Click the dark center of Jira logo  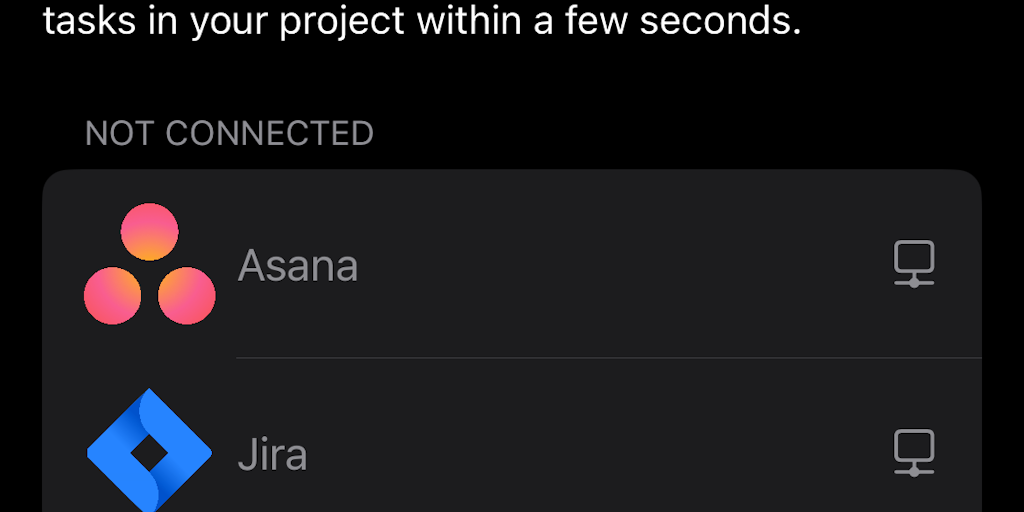click(149, 454)
